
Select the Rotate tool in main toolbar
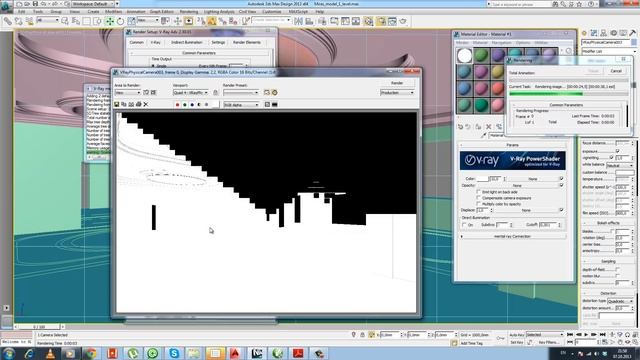pyautogui.click(x=120, y=21)
